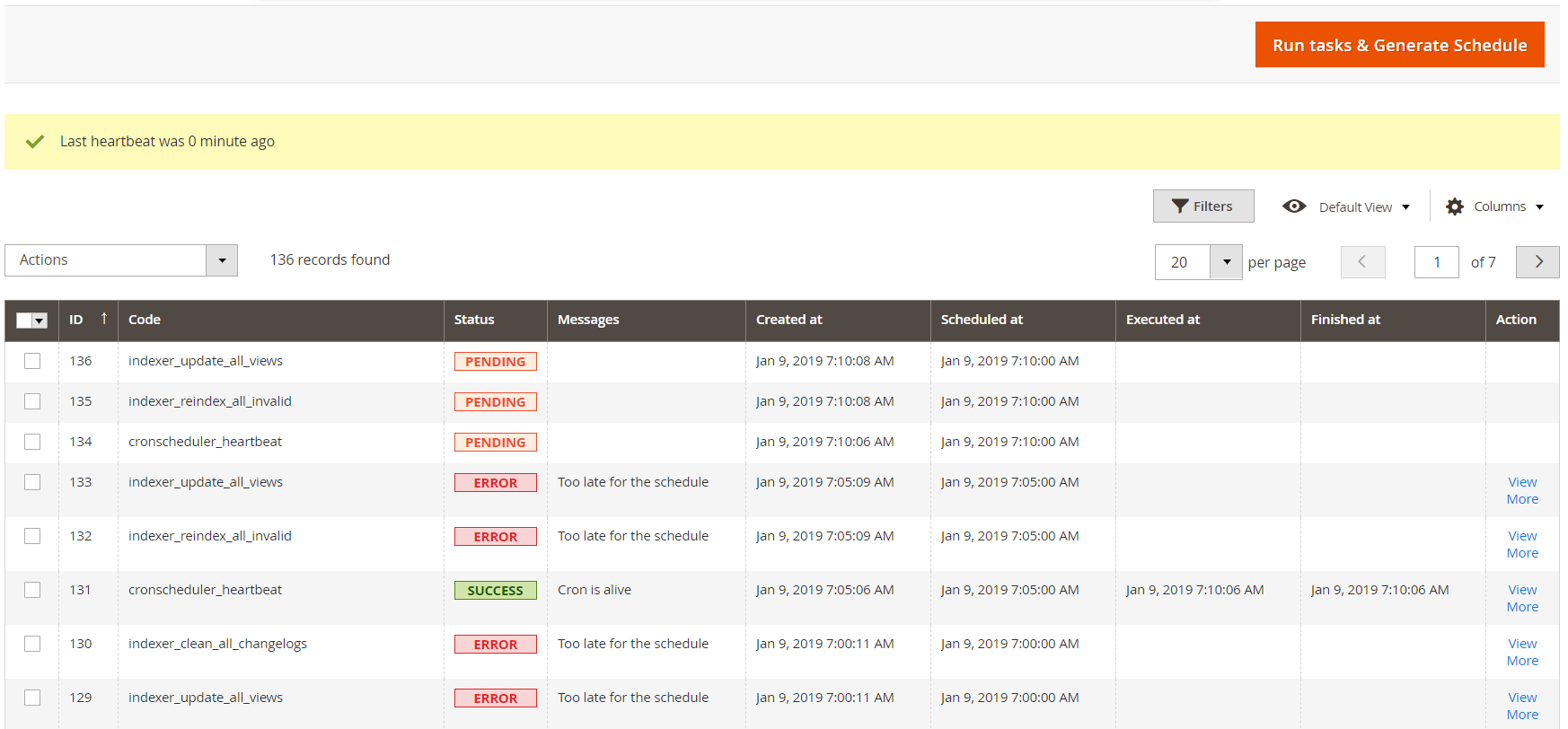Click Finished at value for row 131
This screenshot has width=1568, height=729.
pyautogui.click(x=1379, y=590)
